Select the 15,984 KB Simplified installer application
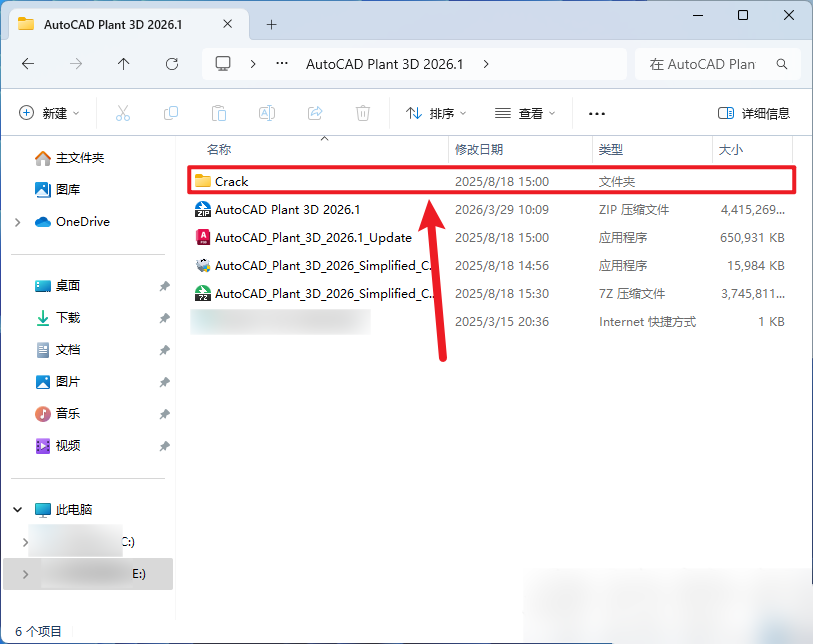813x644 pixels. point(491,265)
